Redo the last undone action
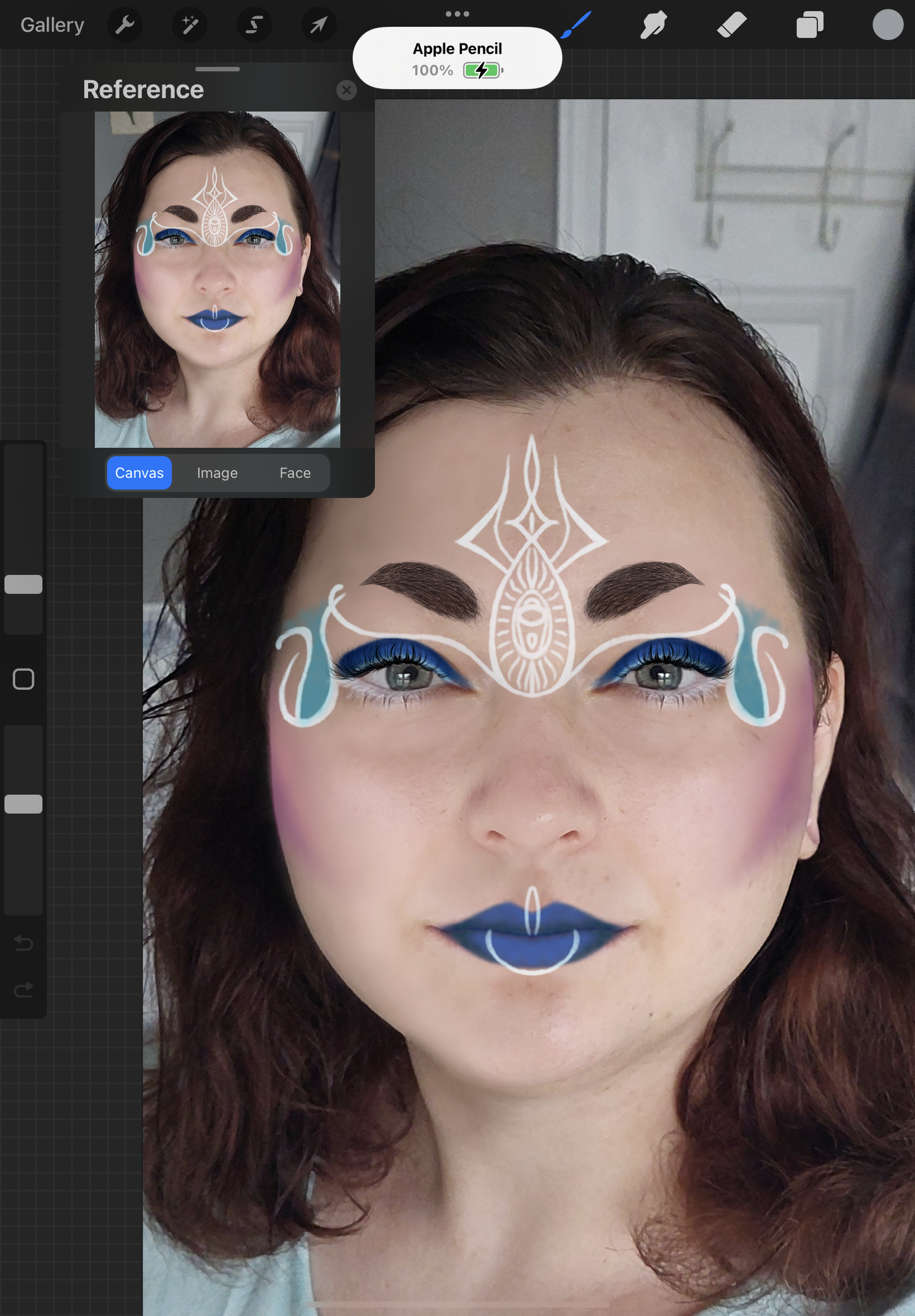Viewport: 915px width, 1316px height. 23,989
